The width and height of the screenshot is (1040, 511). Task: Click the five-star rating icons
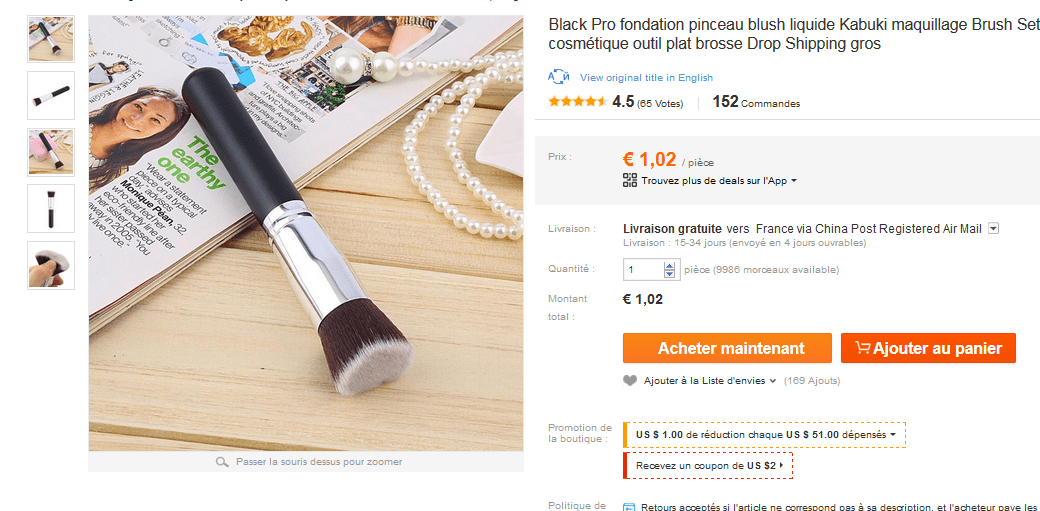(x=577, y=102)
